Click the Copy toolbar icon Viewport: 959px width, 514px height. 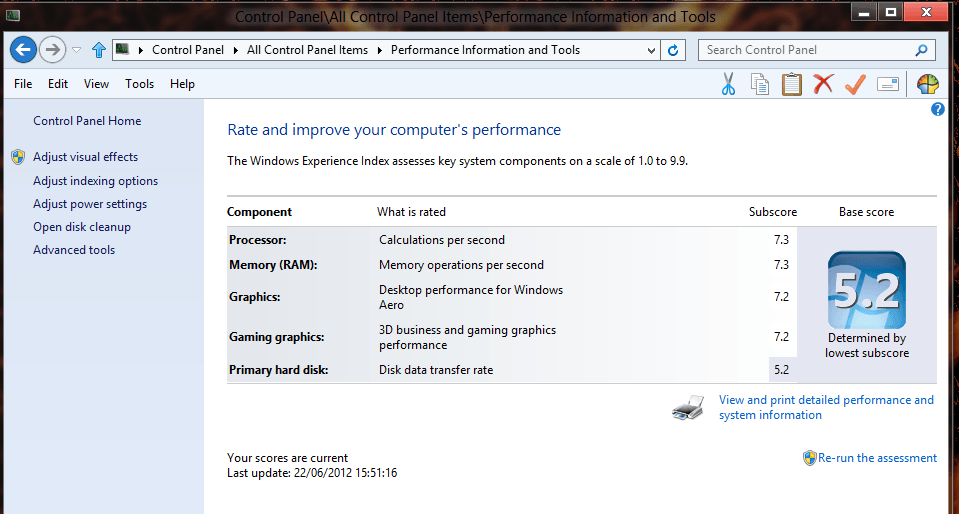point(760,84)
